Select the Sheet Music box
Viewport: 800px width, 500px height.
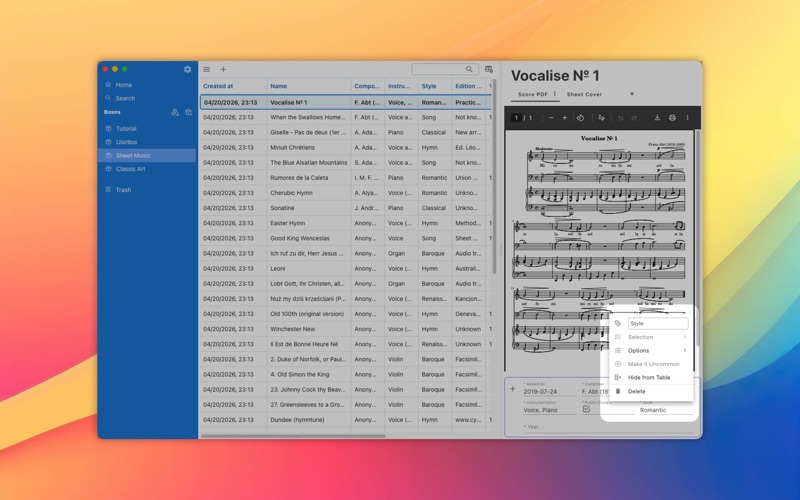147,156
